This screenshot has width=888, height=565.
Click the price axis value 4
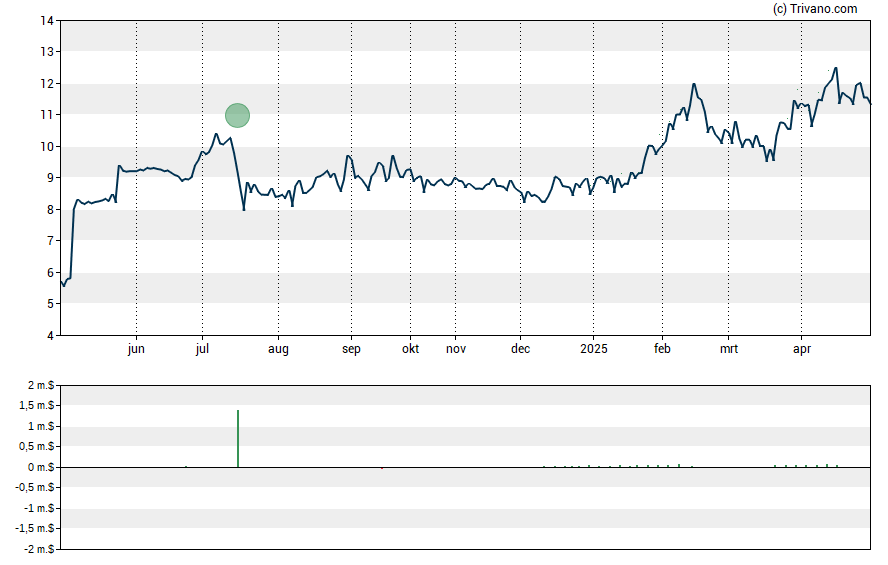[x=50, y=335]
